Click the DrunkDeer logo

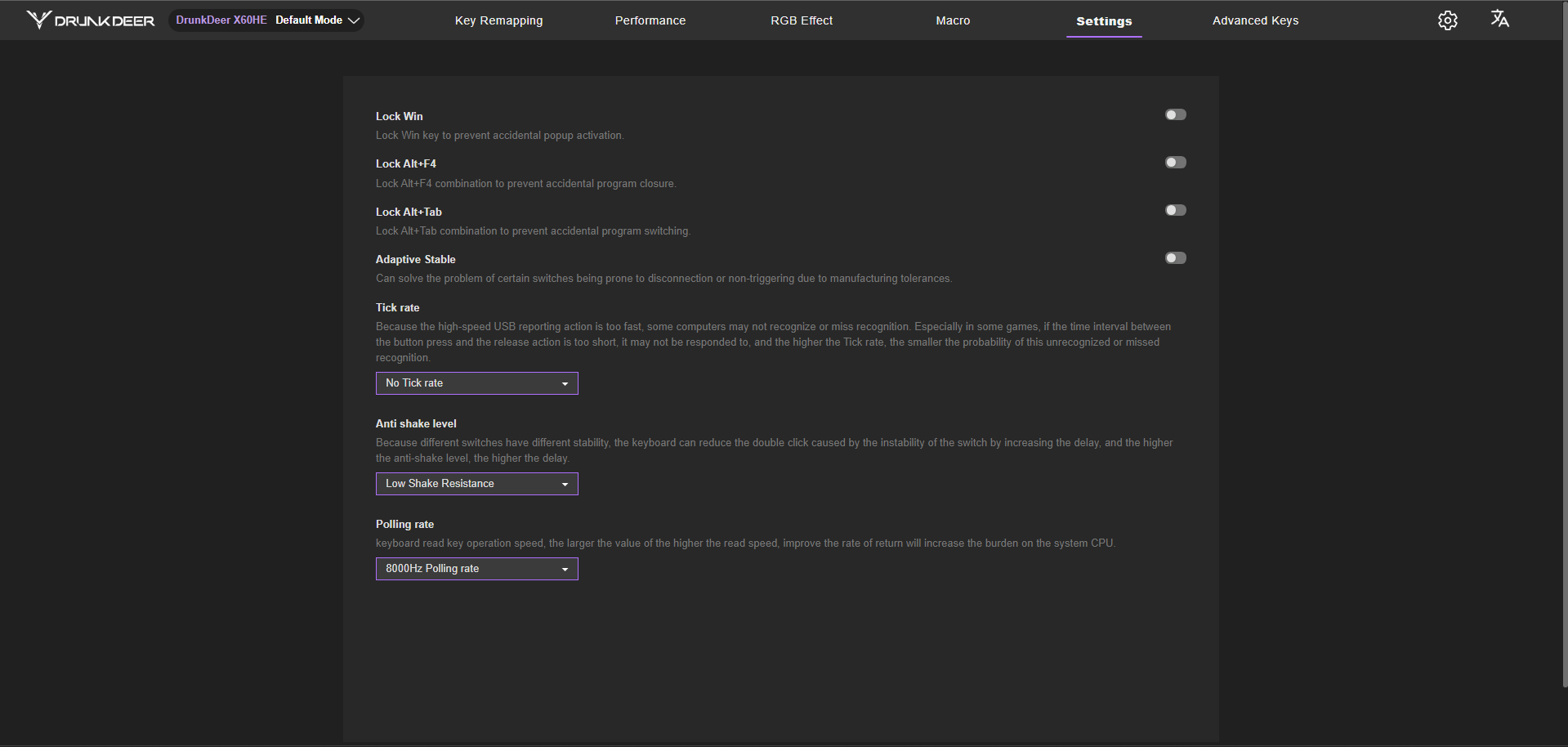pyautogui.click(x=90, y=20)
